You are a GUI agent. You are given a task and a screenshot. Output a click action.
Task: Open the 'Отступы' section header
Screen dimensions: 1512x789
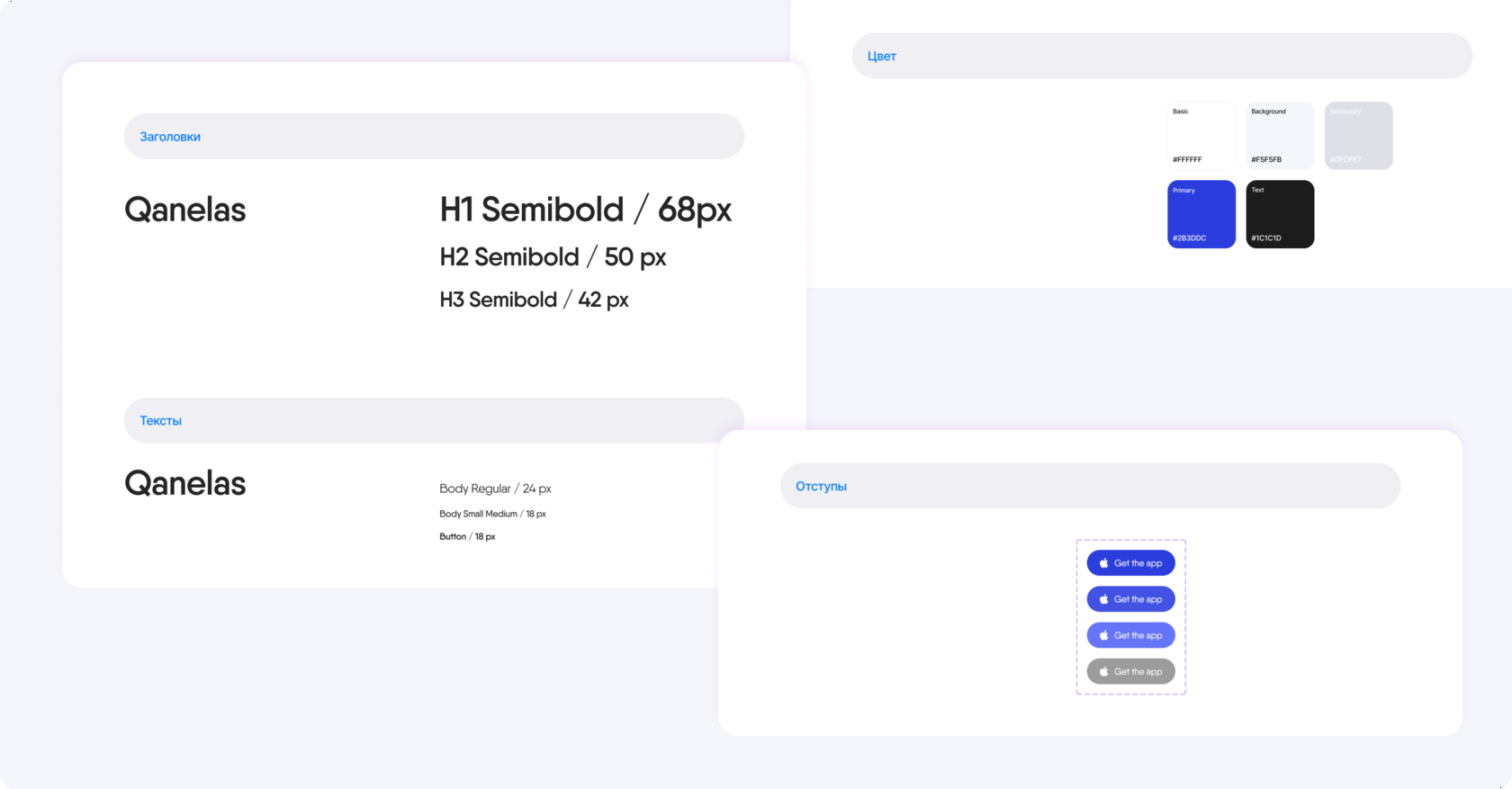[x=1090, y=486]
